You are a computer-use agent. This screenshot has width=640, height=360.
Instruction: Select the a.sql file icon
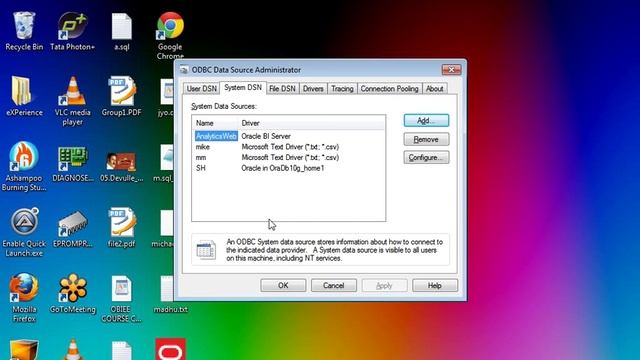coord(122,31)
